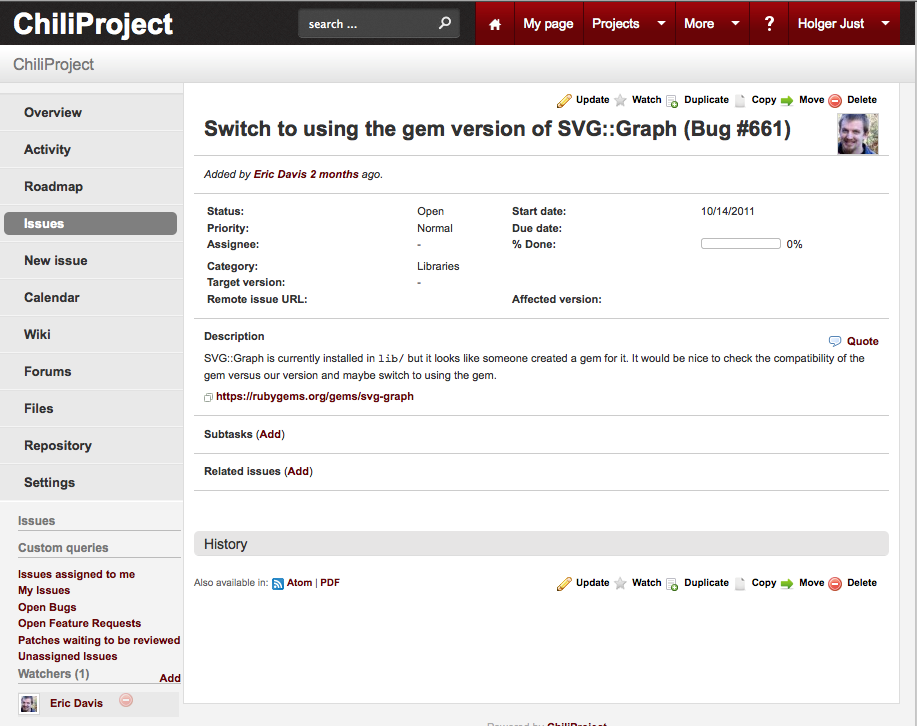Open the Calendar sidebar item
The height and width of the screenshot is (726, 917).
point(92,297)
